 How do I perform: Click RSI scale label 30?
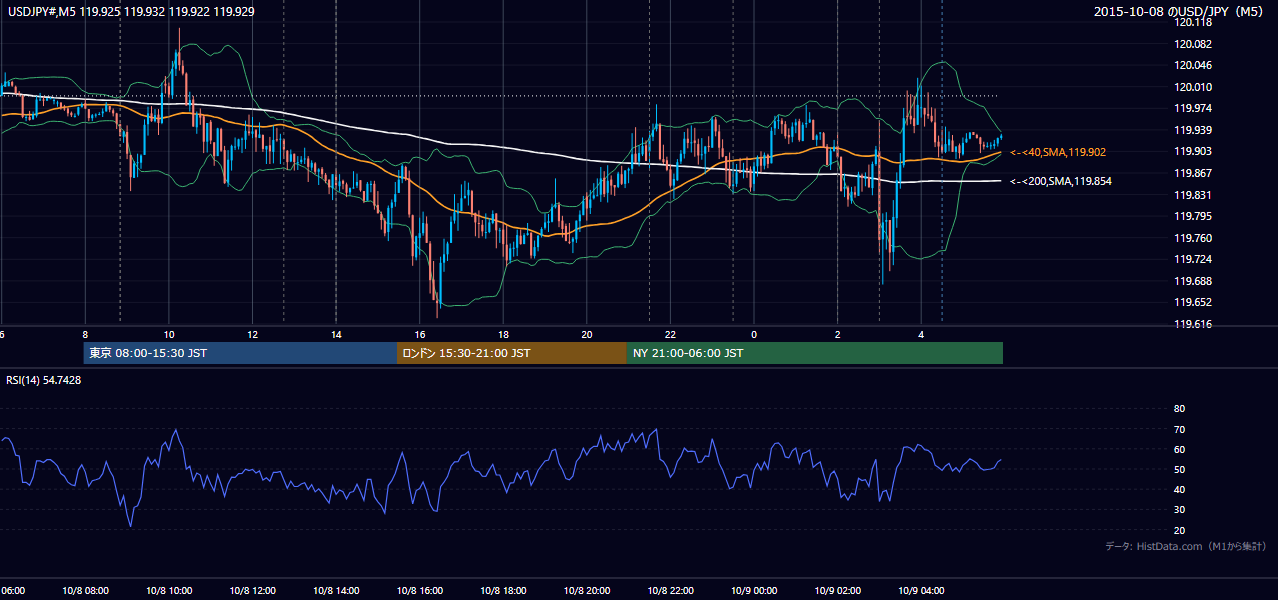pos(1179,510)
